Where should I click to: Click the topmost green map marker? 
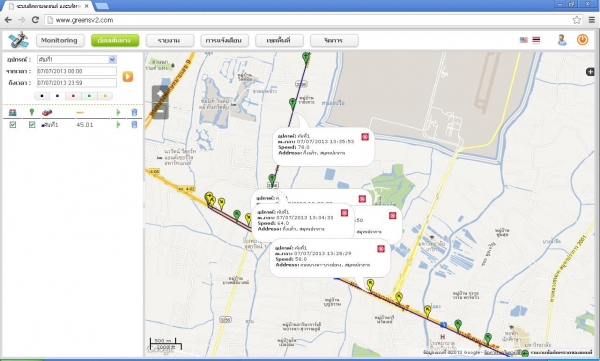306,58
